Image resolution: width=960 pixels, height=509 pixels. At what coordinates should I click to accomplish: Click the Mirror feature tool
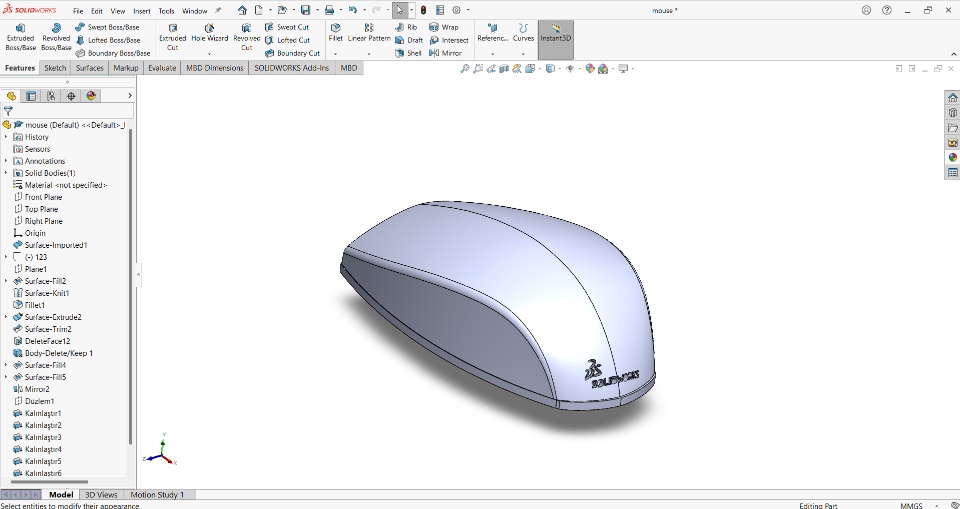click(x=445, y=53)
